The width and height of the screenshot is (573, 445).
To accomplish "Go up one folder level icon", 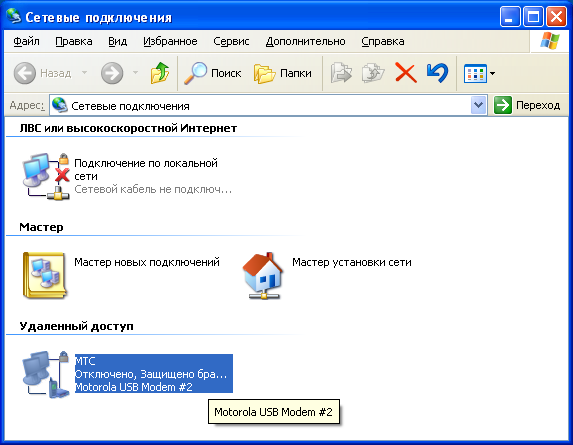I will click(x=160, y=73).
